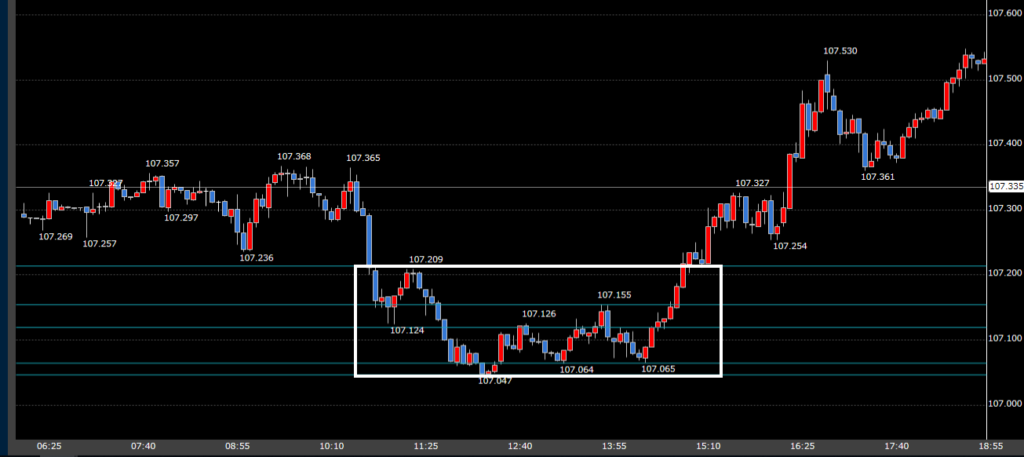Click the 107.236 low label
This screenshot has width=1024, height=457.
click(256, 258)
